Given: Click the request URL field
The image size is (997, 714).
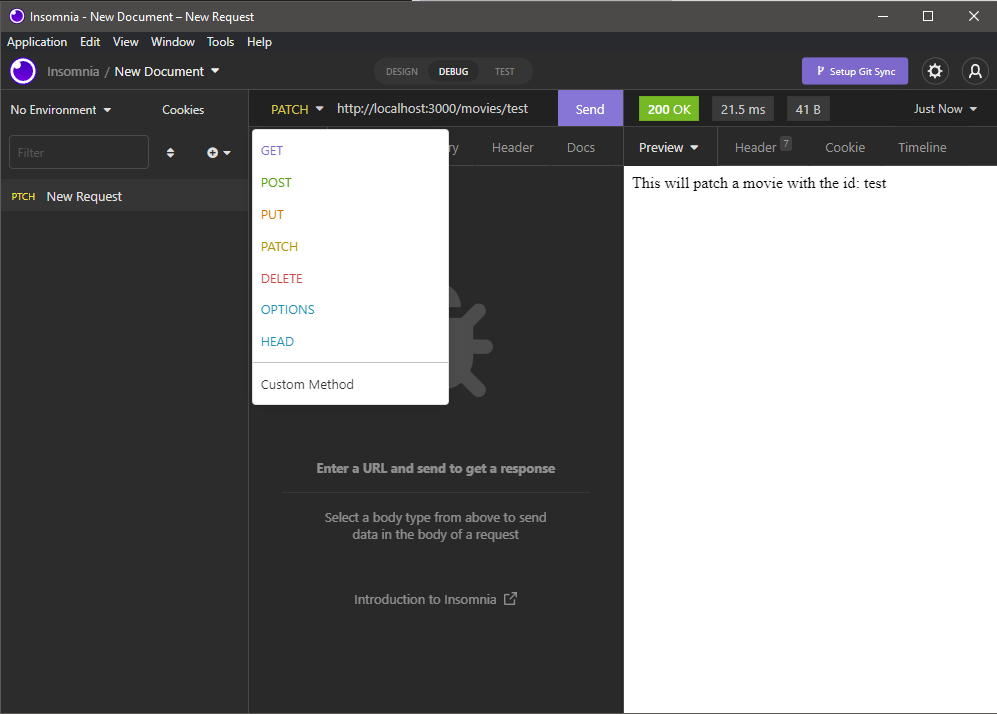Looking at the screenshot, I should tap(443, 109).
